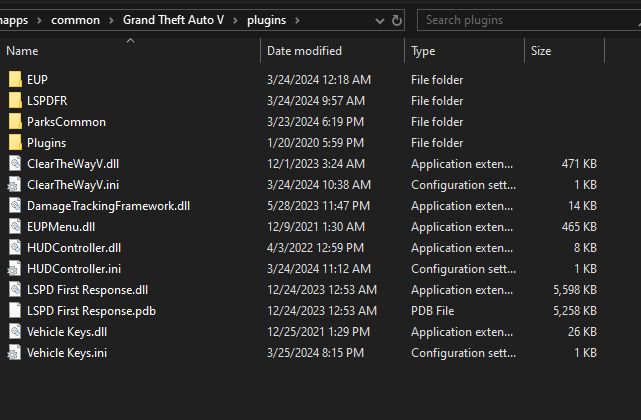Click the ClearTheWayV.ini file icon
The width and height of the screenshot is (641, 420).
point(15,184)
